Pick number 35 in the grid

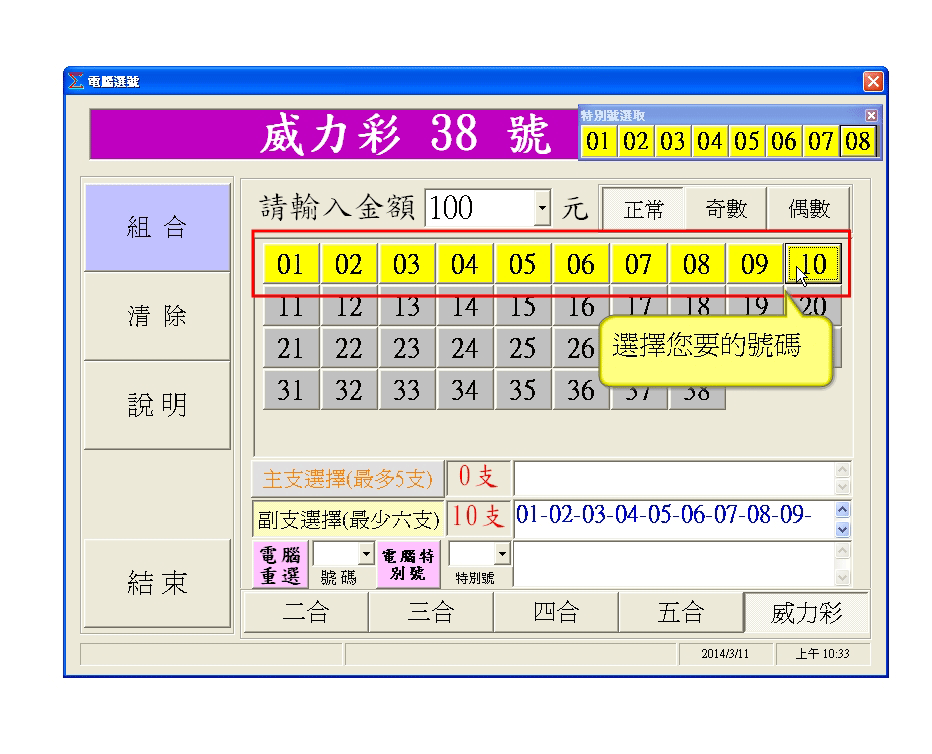522,390
